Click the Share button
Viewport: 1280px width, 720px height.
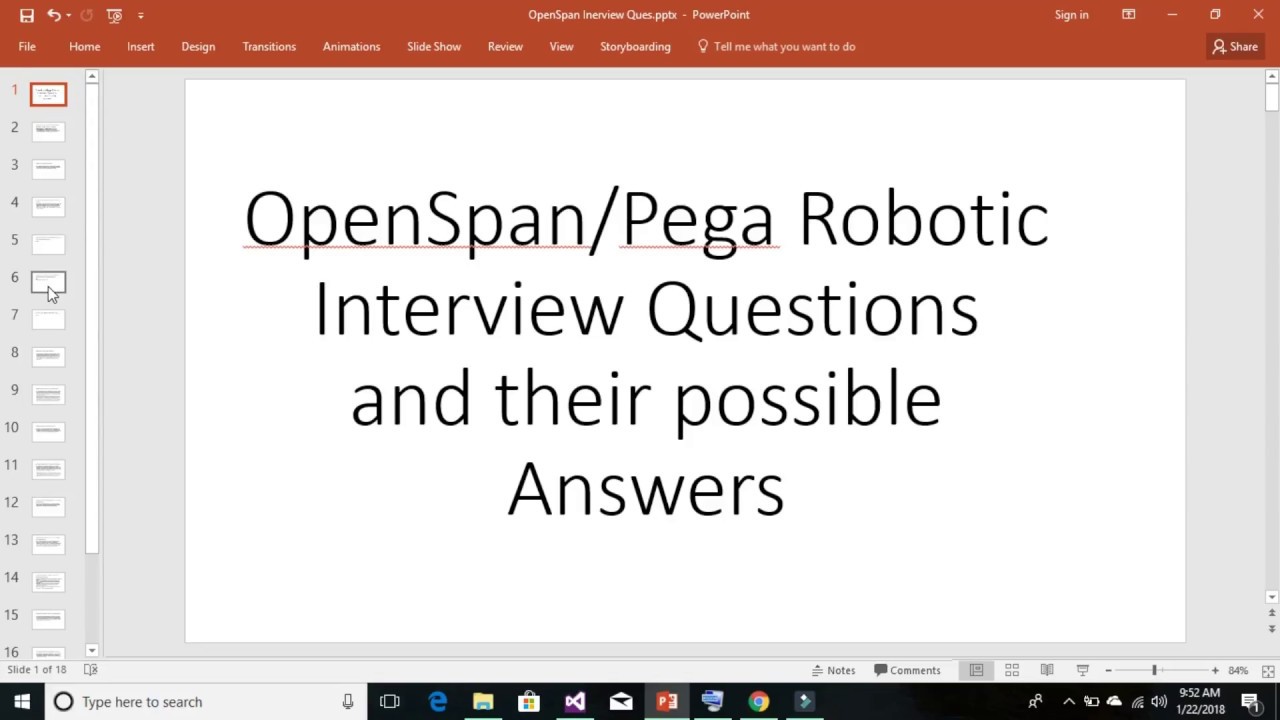coord(1235,46)
